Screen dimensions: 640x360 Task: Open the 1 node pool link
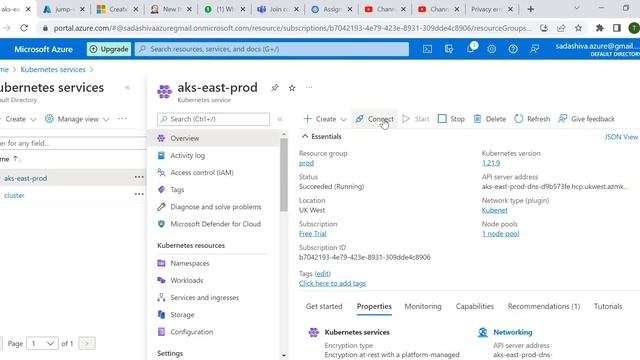pos(500,233)
